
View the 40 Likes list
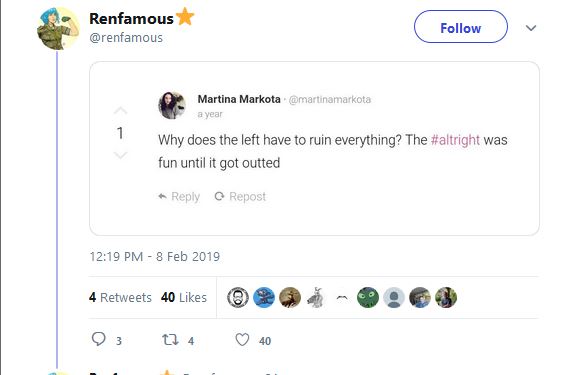(184, 297)
